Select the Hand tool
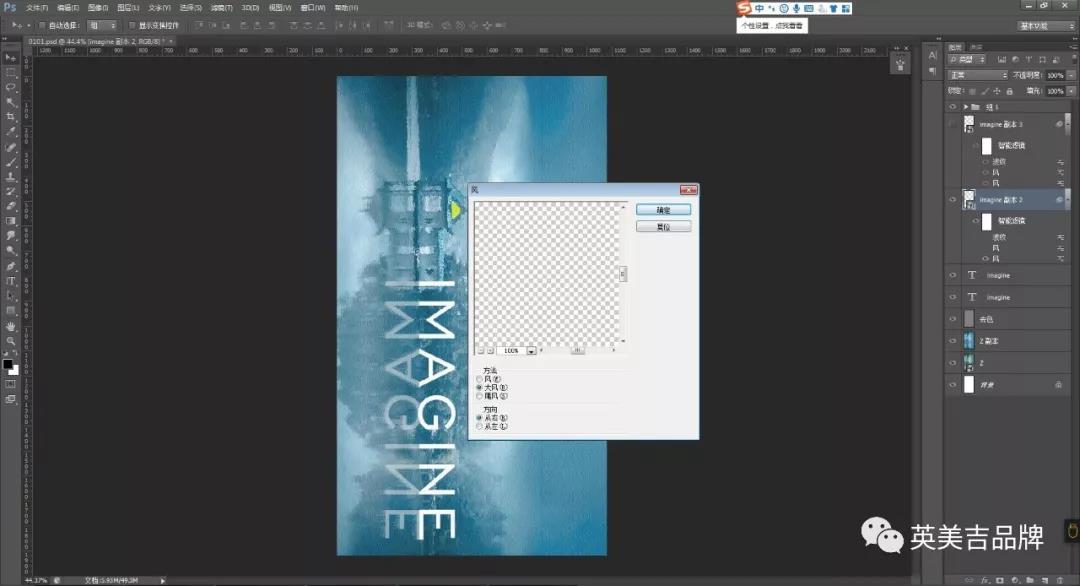The width and height of the screenshot is (1080, 586). pos(10,326)
